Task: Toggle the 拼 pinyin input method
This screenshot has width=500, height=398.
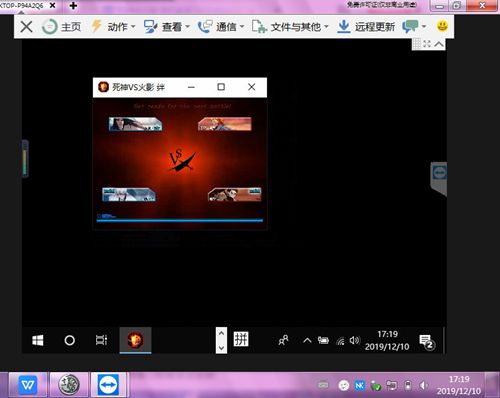Action: (x=241, y=339)
